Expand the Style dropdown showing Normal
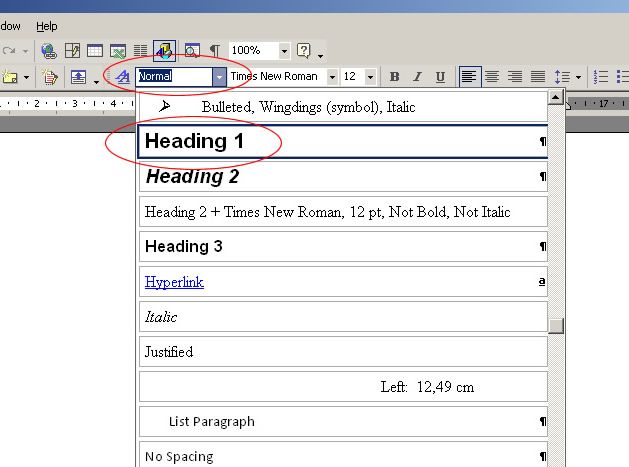The height and width of the screenshot is (467, 629). [x=219, y=77]
